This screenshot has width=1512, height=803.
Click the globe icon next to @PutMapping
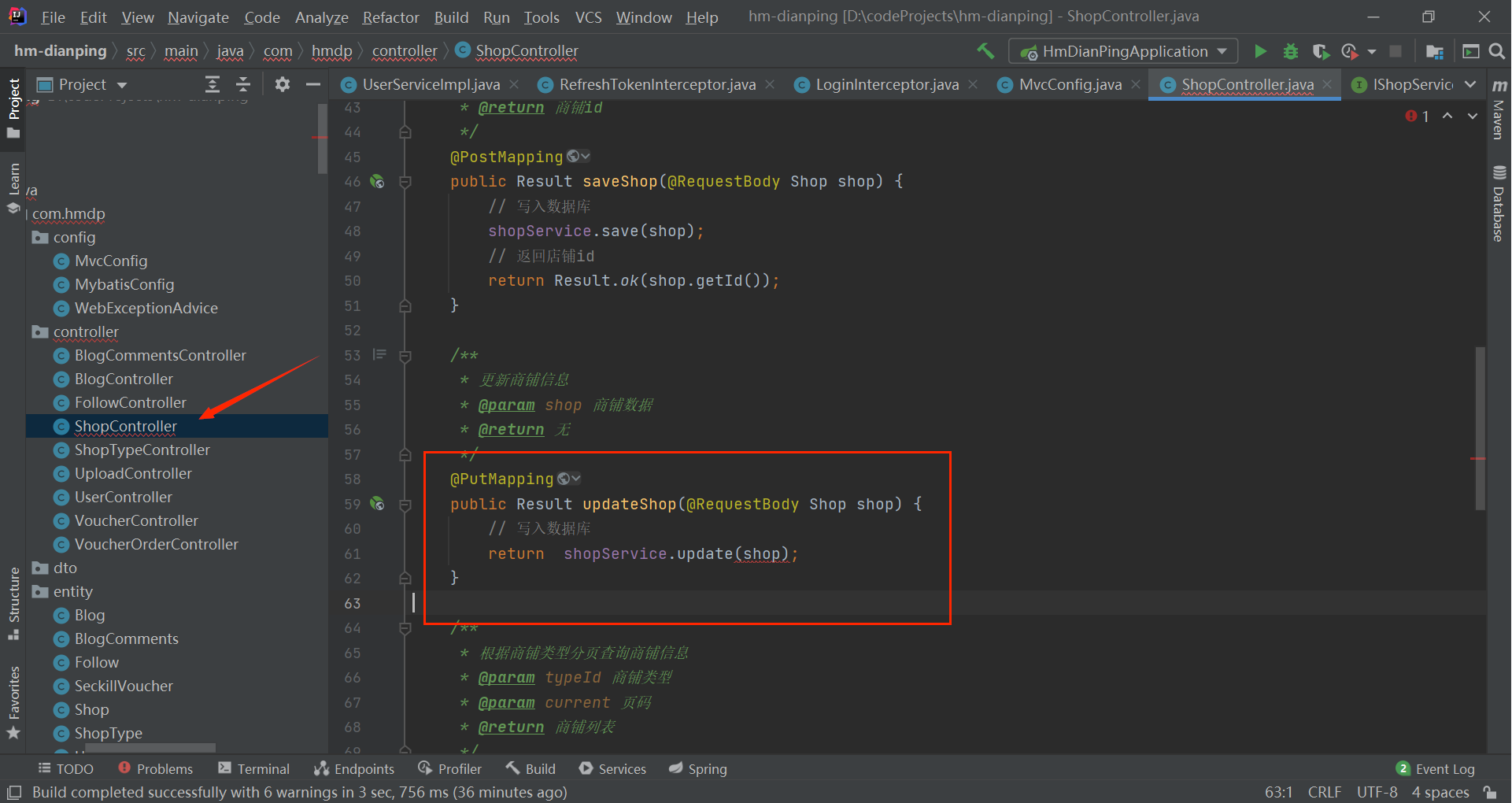[x=564, y=479]
